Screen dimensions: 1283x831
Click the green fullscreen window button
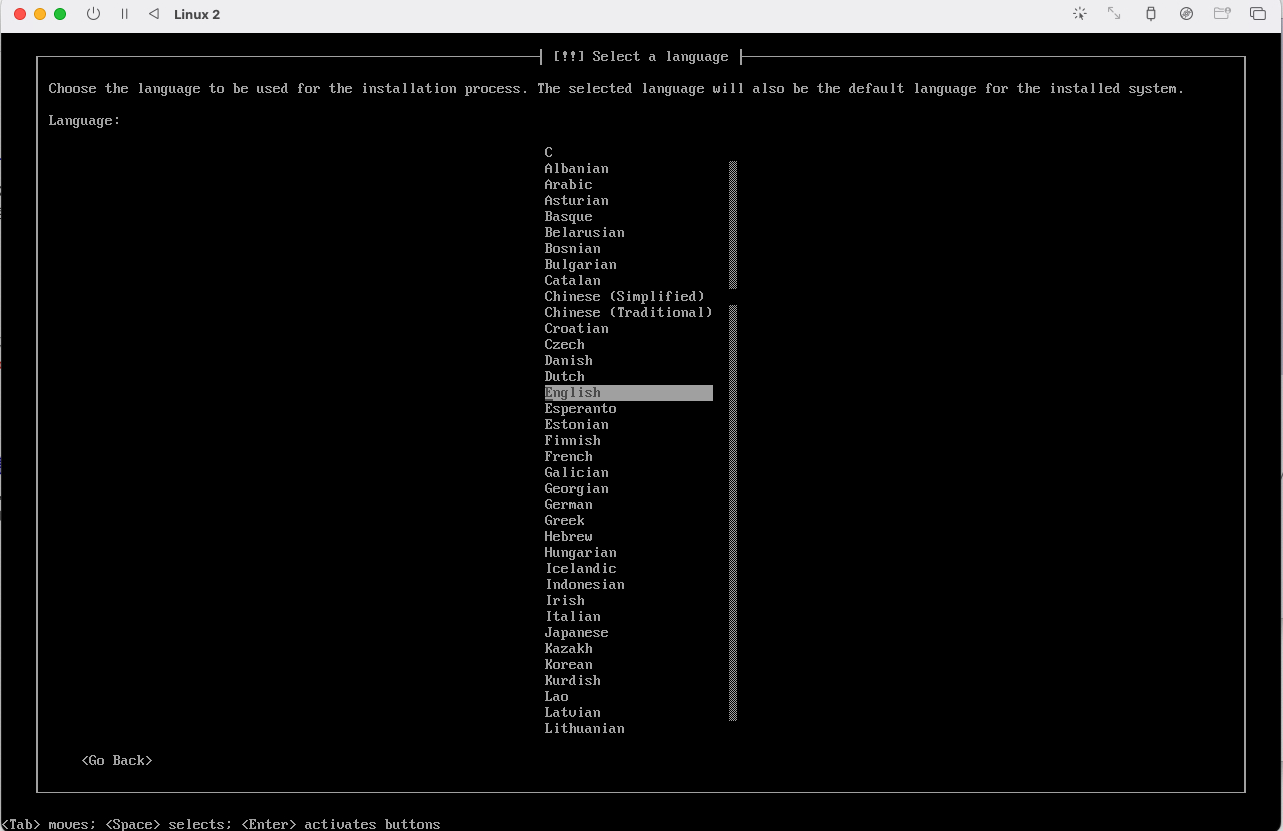click(60, 14)
